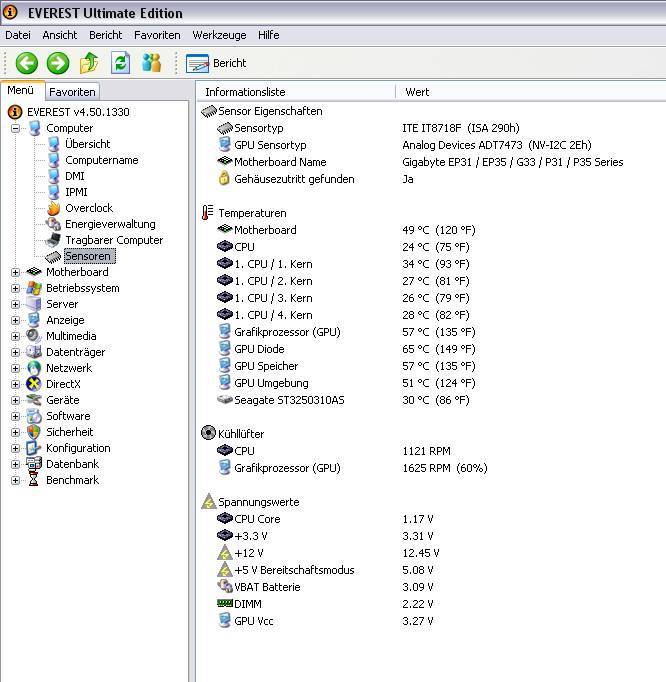Image resolution: width=666 pixels, height=682 pixels.
Task: Go back with the green left arrow
Action: click(x=27, y=64)
